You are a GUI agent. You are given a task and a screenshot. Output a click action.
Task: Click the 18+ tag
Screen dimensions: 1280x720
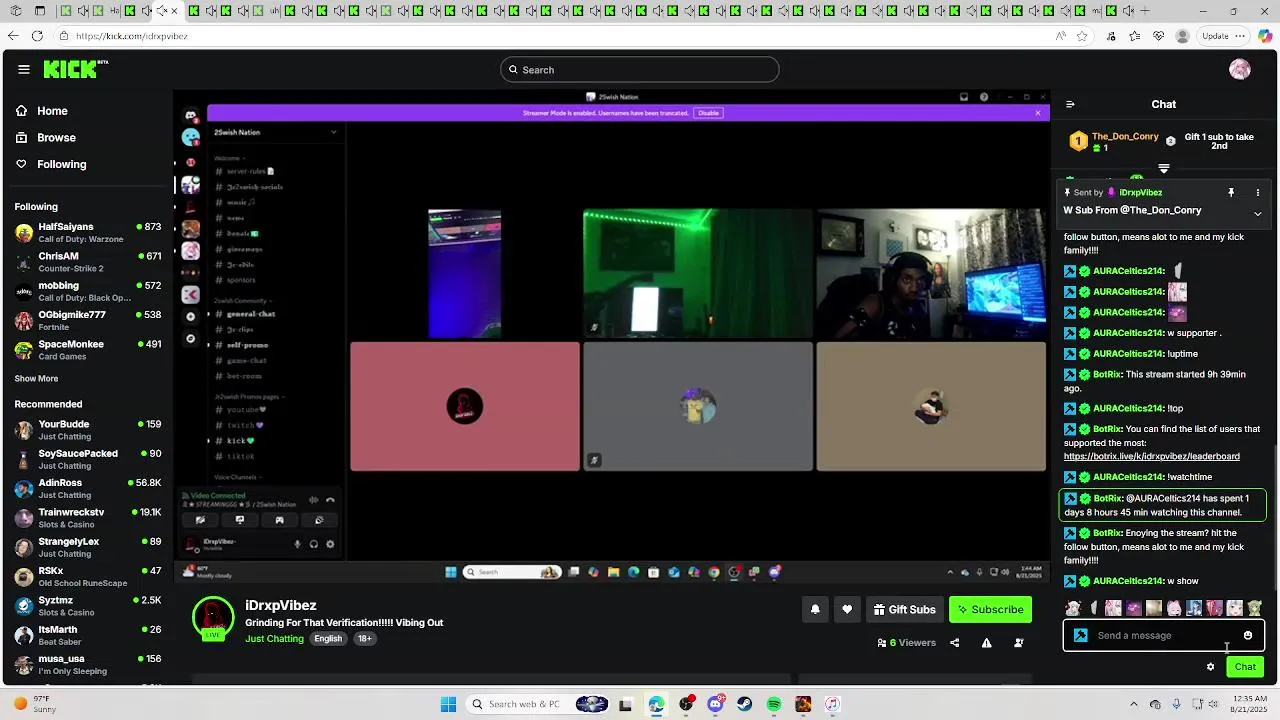click(365, 639)
